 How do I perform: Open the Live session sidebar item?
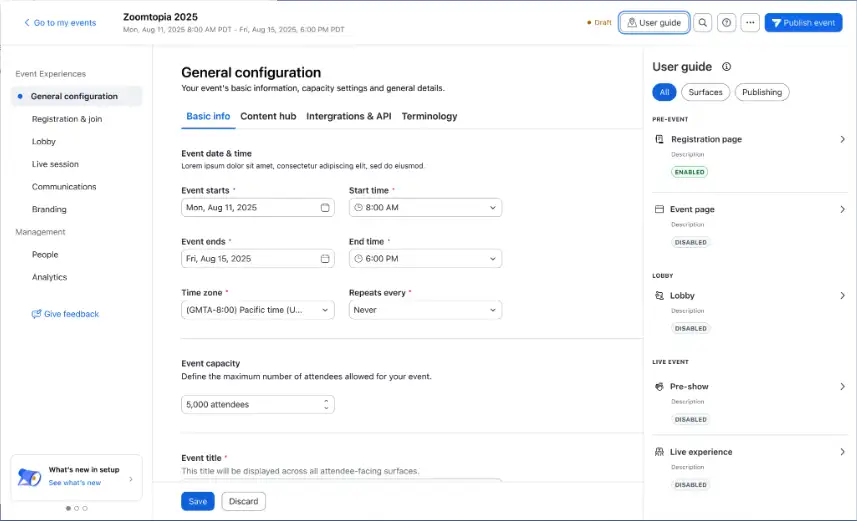(55, 164)
